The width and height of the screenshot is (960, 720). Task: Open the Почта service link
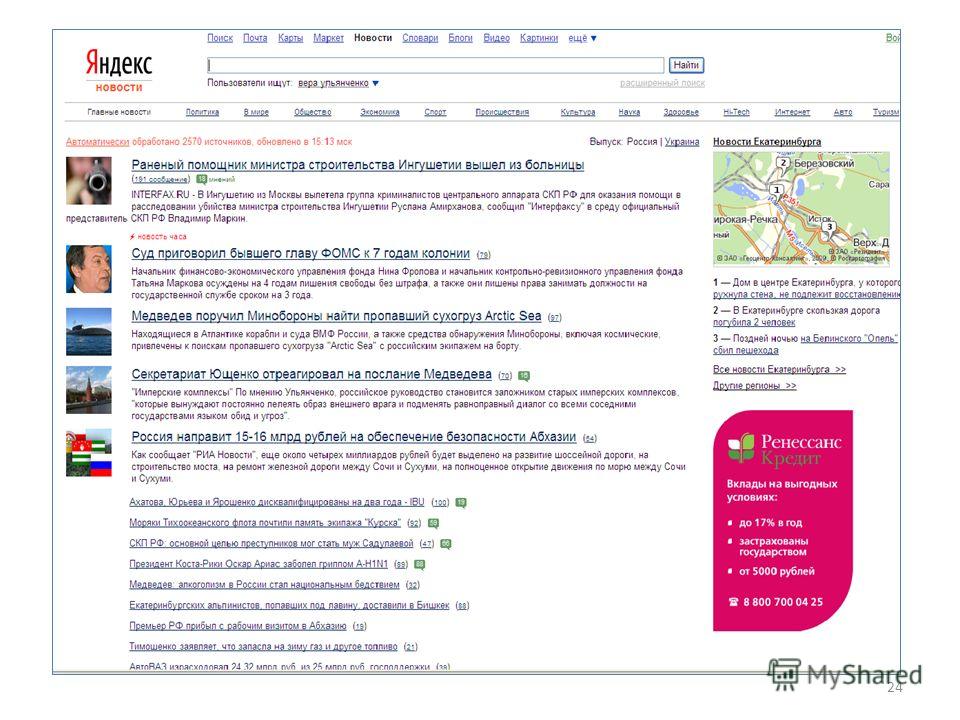[x=255, y=38]
